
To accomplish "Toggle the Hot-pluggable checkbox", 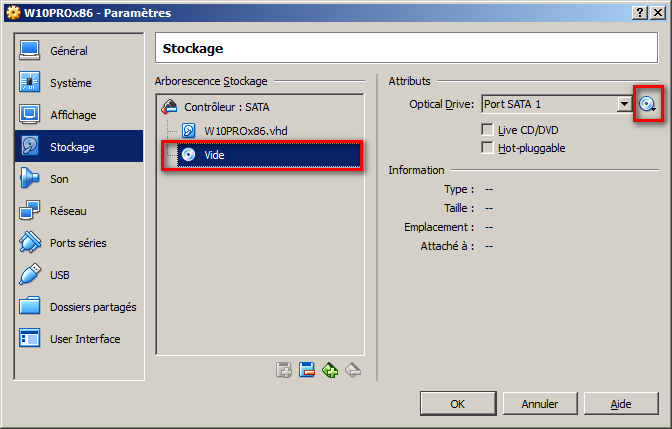I will tap(488, 148).
